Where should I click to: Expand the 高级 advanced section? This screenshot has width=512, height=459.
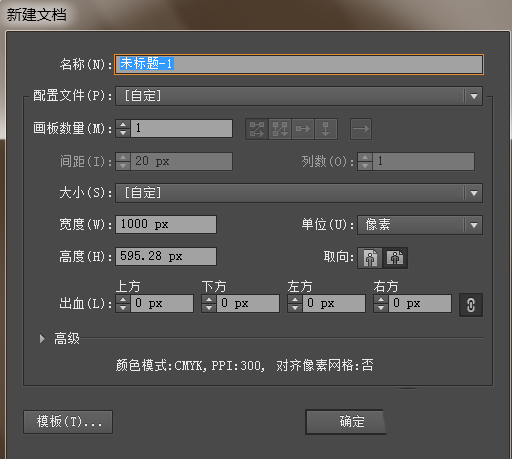(42, 338)
